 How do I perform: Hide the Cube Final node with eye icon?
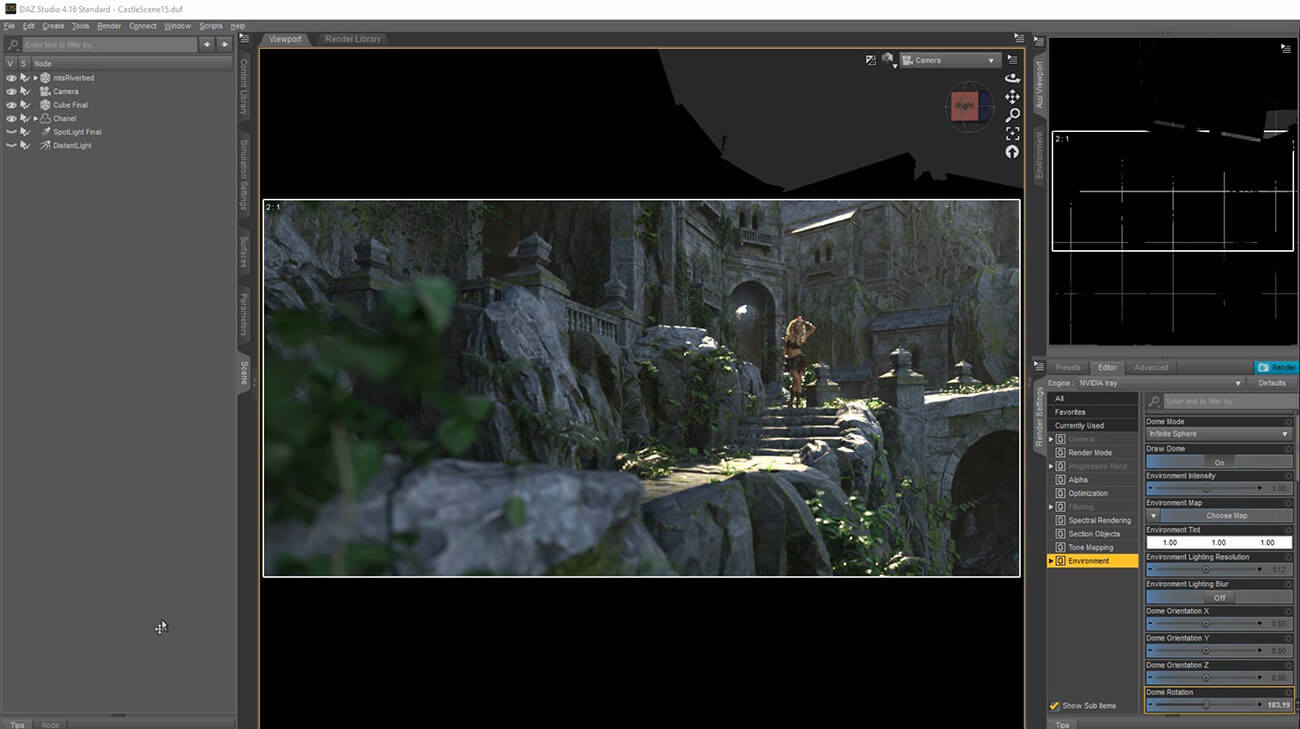pos(11,105)
